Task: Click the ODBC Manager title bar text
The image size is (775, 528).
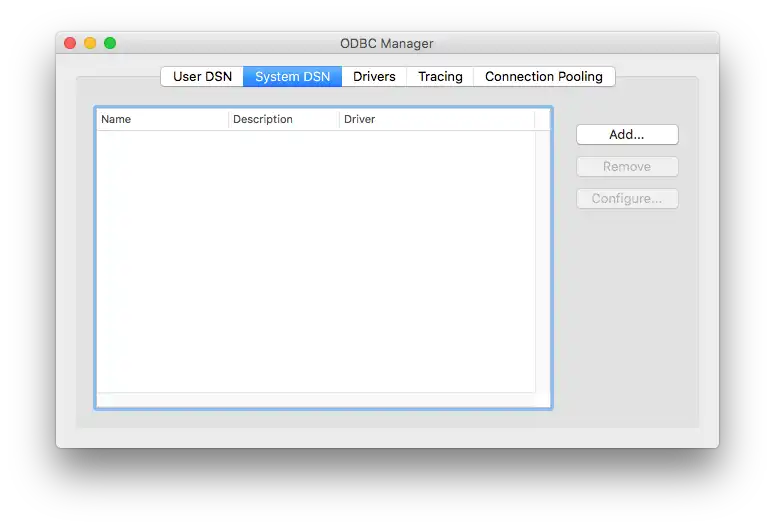Action: [387, 43]
